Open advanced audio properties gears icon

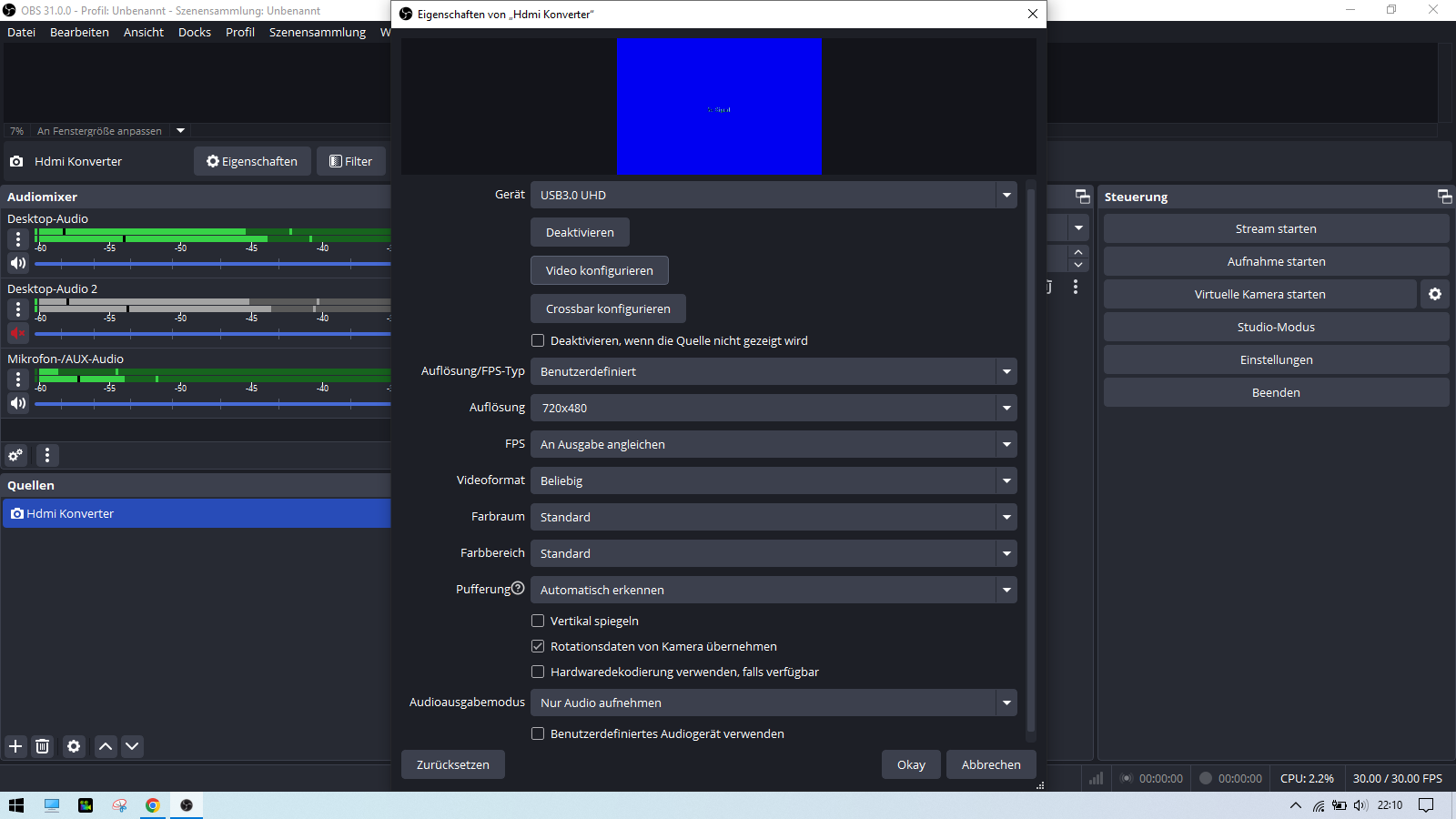click(15, 455)
